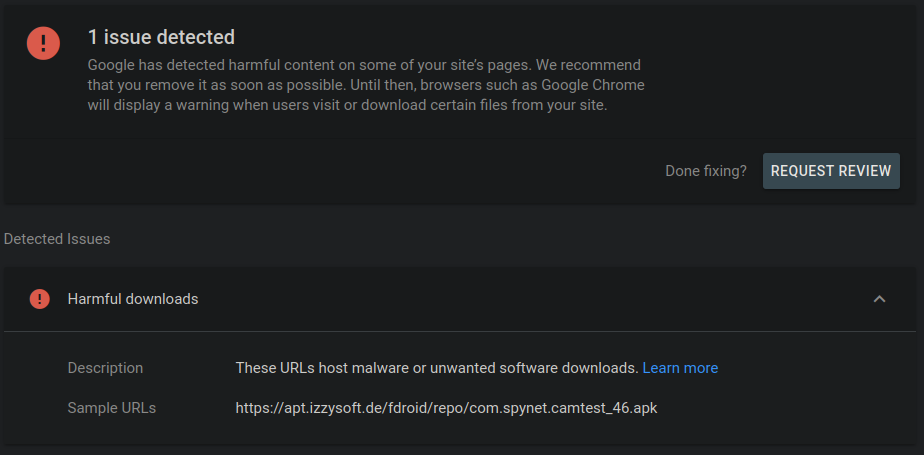Click the "These URLs host malware" description text
The height and width of the screenshot is (455, 924).
tap(436, 368)
